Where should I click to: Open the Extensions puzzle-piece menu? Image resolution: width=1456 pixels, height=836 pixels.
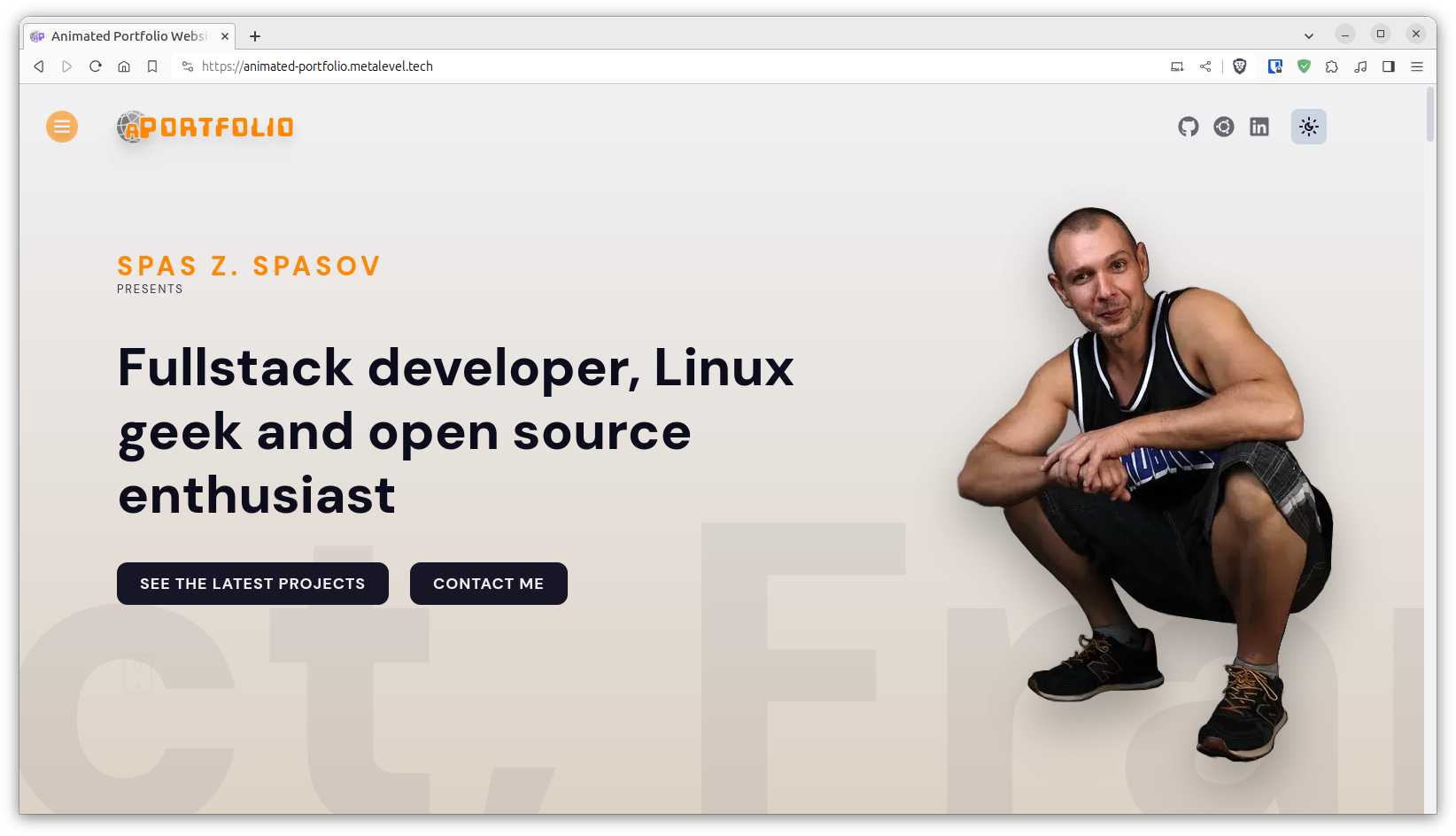coord(1332,66)
